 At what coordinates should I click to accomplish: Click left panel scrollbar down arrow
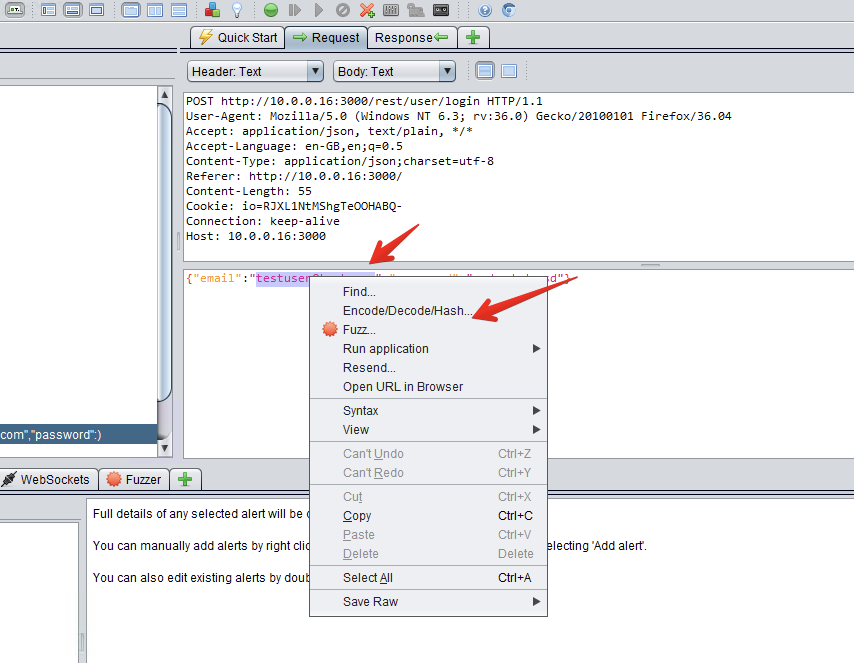(x=164, y=449)
